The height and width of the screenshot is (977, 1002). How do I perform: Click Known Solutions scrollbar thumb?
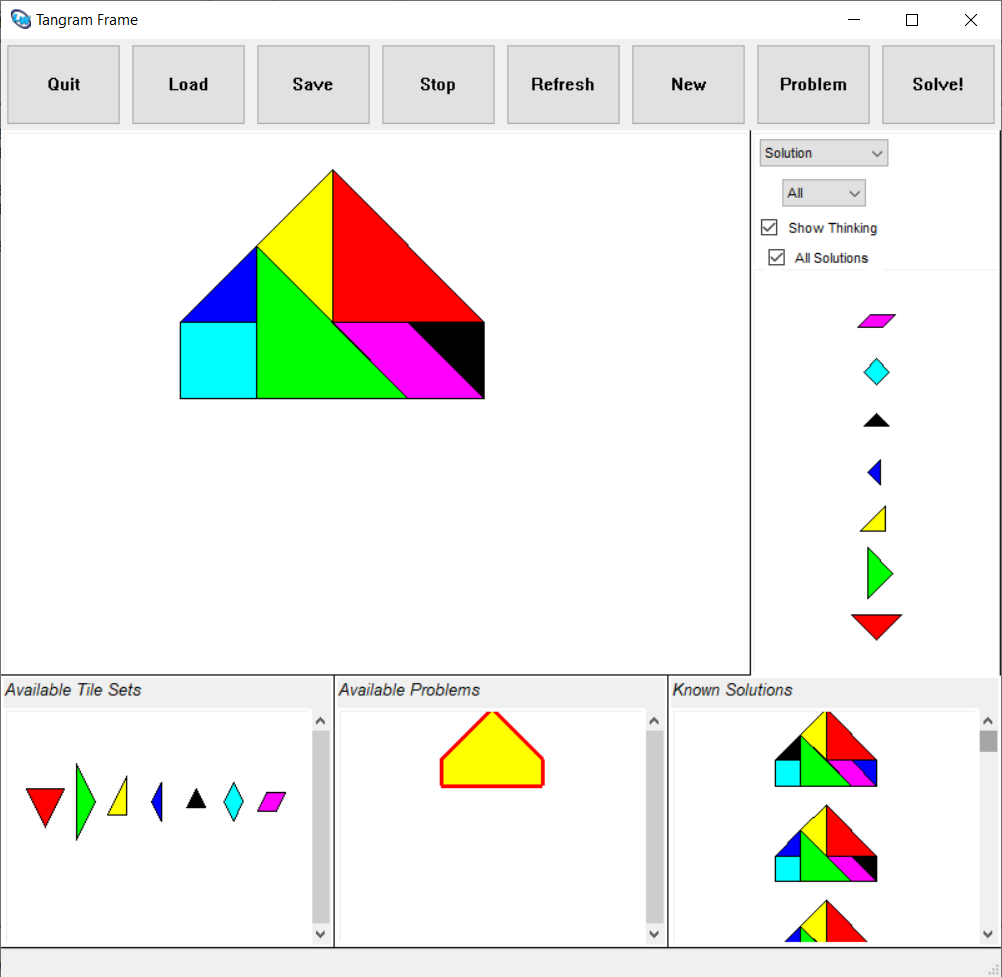click(988, 741)
